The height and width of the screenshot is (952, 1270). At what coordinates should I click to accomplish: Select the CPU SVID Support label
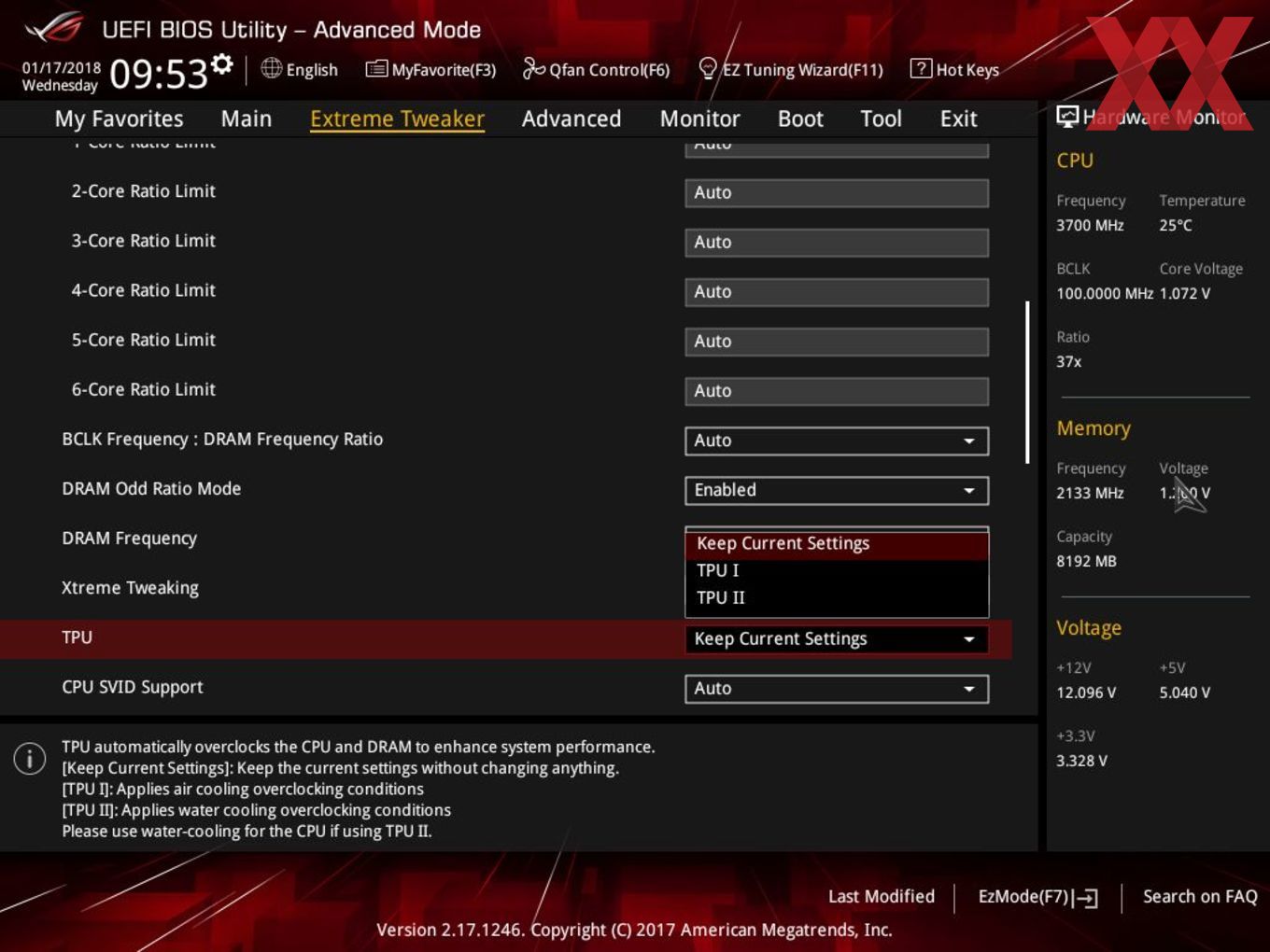pyautogui.click(x=133, y=687)
